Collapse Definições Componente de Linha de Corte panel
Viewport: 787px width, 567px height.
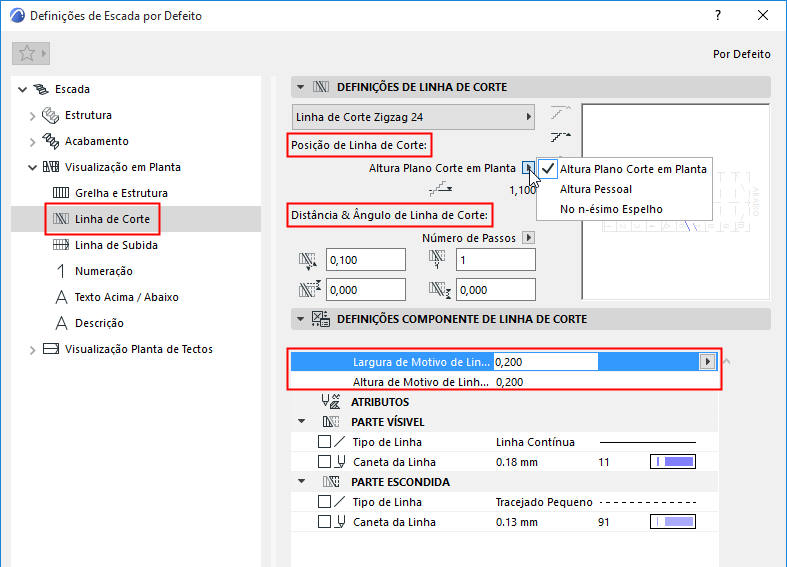300,319
